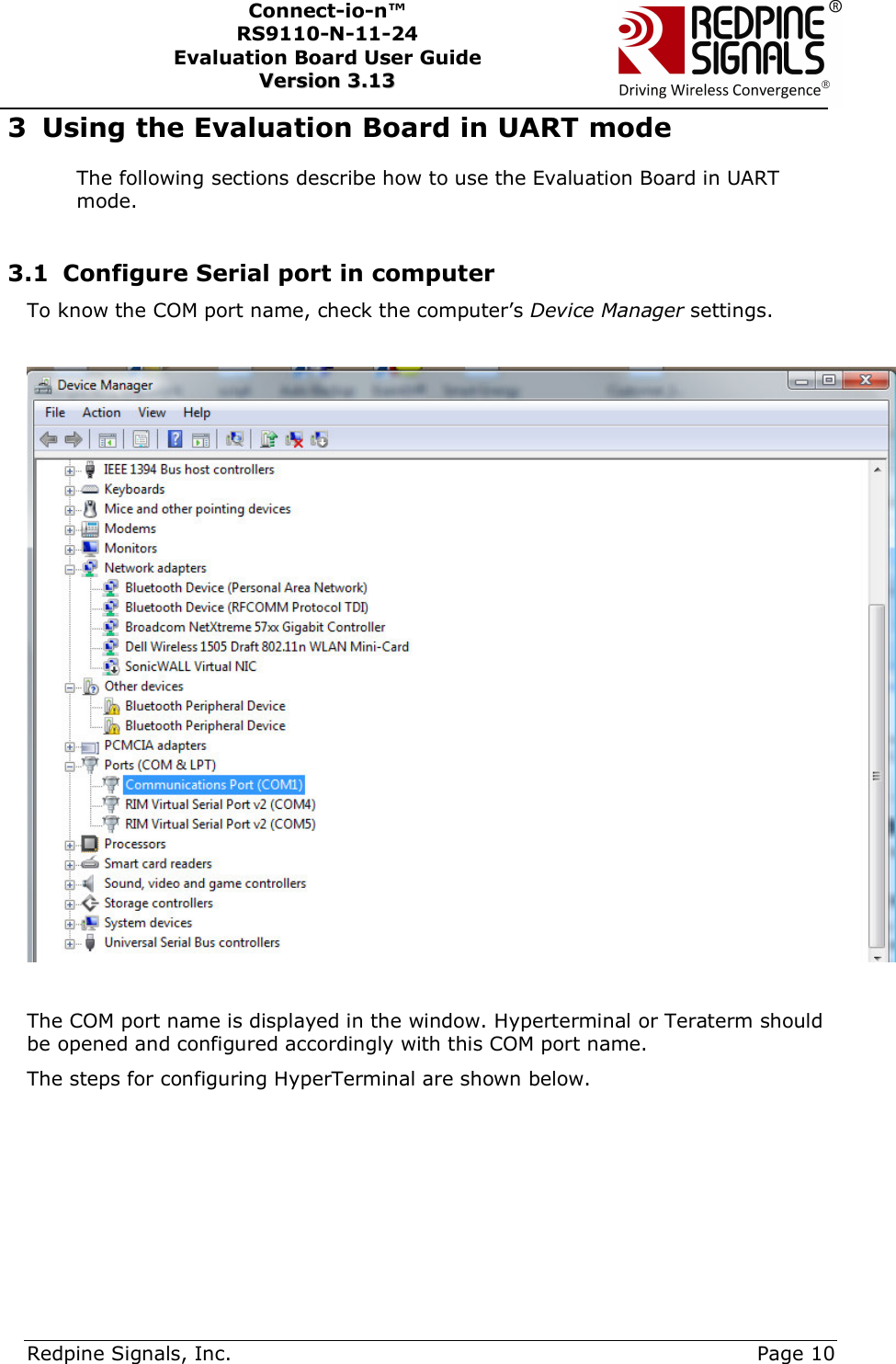896x1364 pixels.
Task: Toggle the Show/Hide Action Pane icon
Action: click(x=200, y=439)
